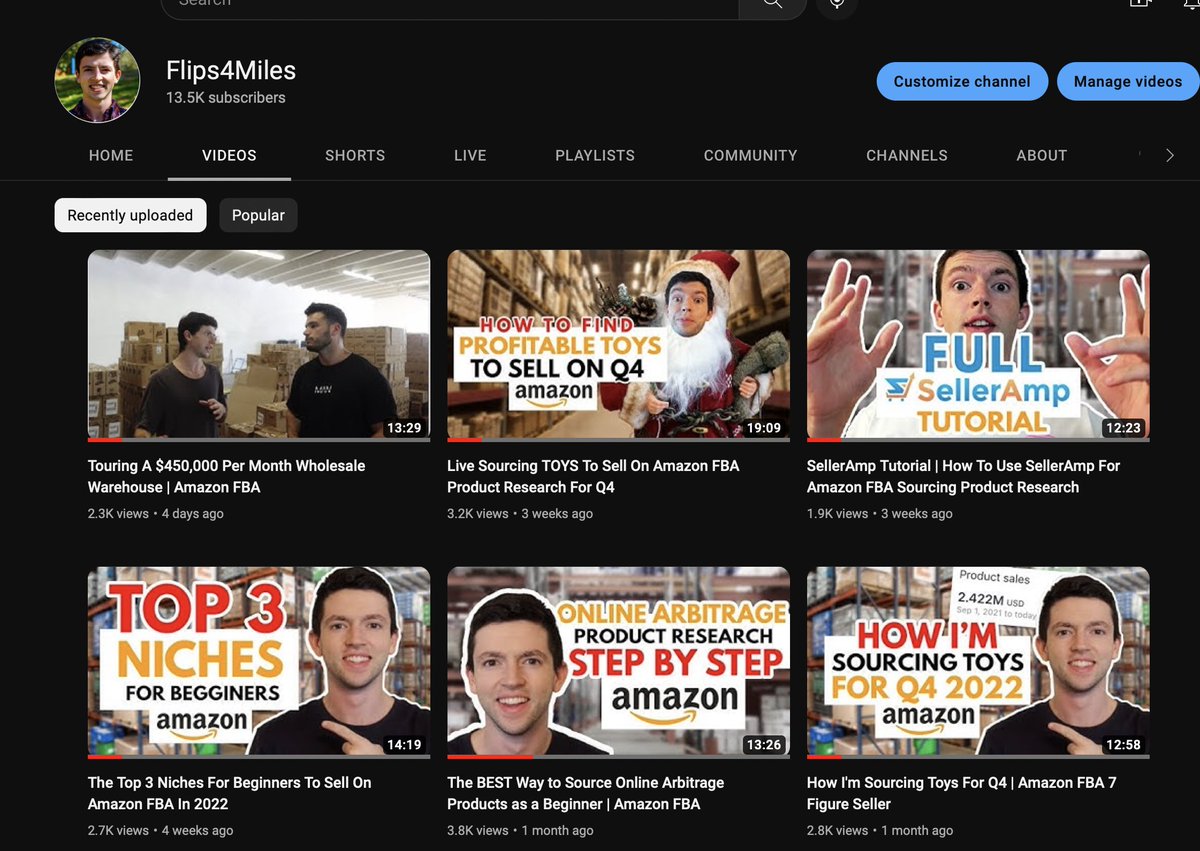Select the Recently uploaded filter chip
1200x851 pixels.
130,215
